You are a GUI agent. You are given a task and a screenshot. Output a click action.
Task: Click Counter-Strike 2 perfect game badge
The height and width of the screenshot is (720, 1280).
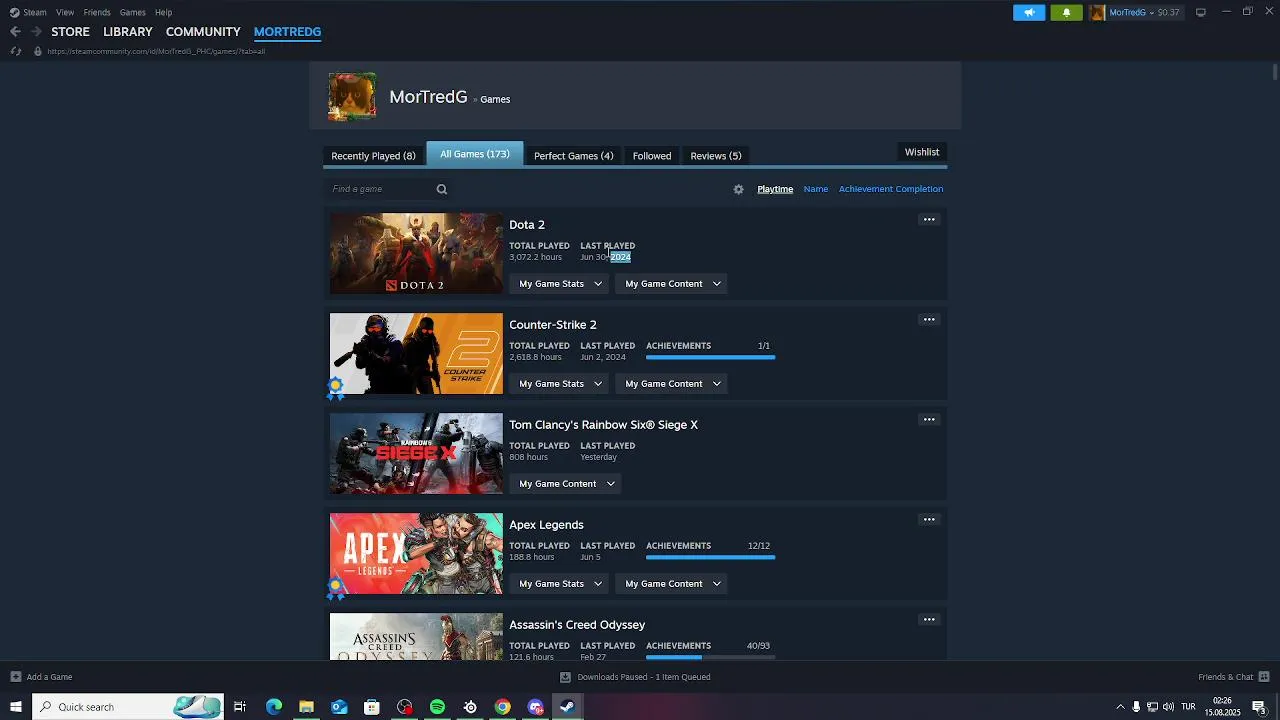[336, 388]
